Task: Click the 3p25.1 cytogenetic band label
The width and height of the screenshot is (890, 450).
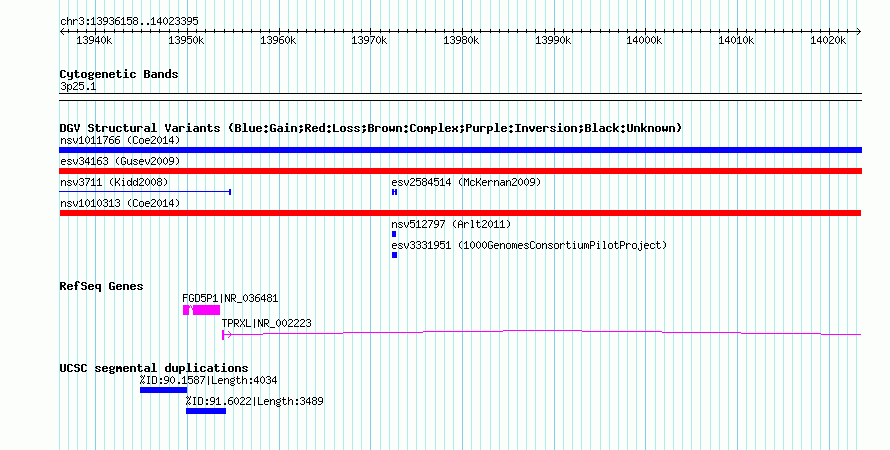Action: pyautogui.click(x=78, y=87)
